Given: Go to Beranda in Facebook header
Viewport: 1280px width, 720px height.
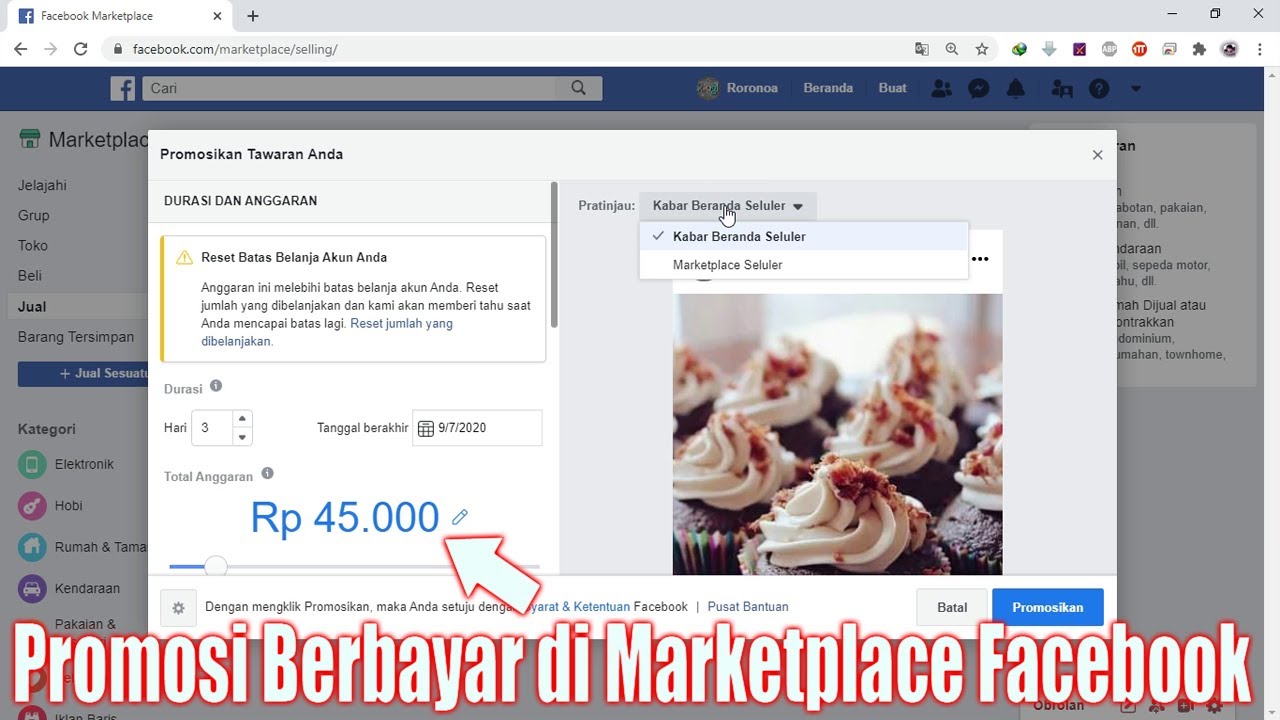Looking at the screenshot, I should pos(828,88).
